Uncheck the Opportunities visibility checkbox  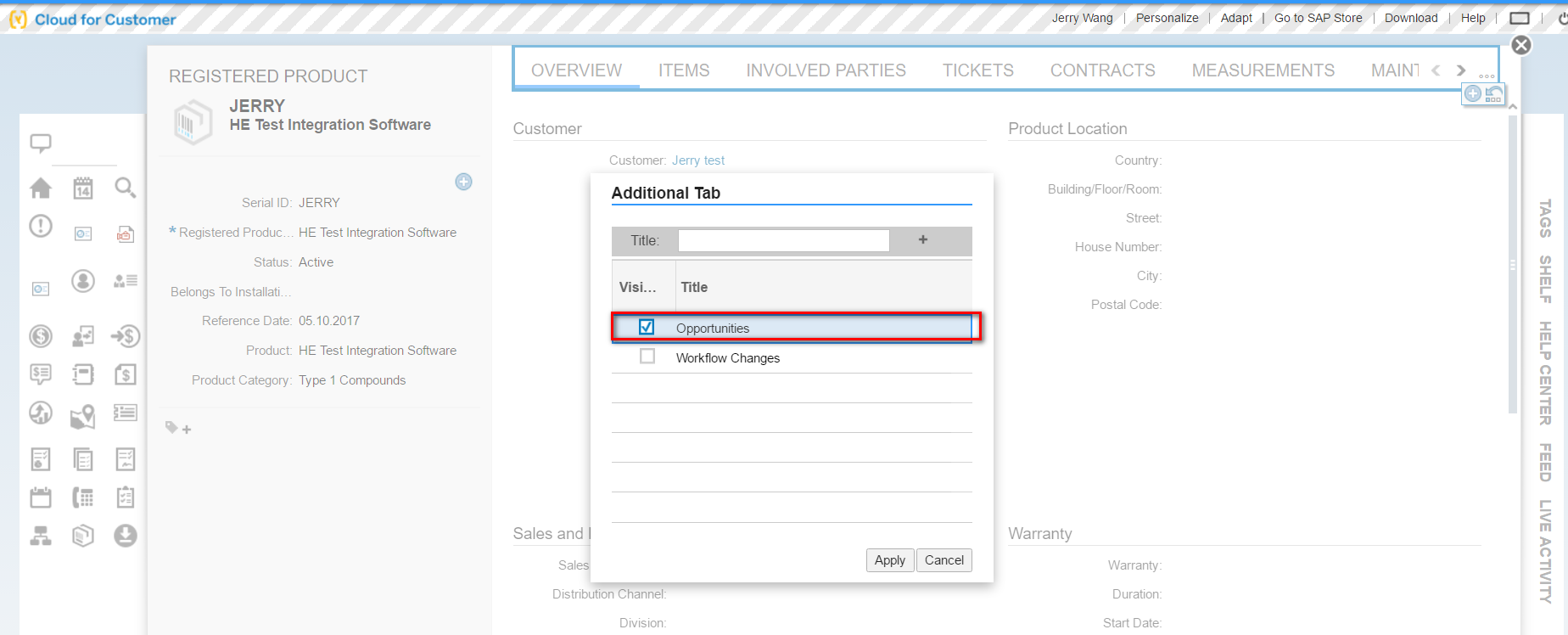(647, 327)
